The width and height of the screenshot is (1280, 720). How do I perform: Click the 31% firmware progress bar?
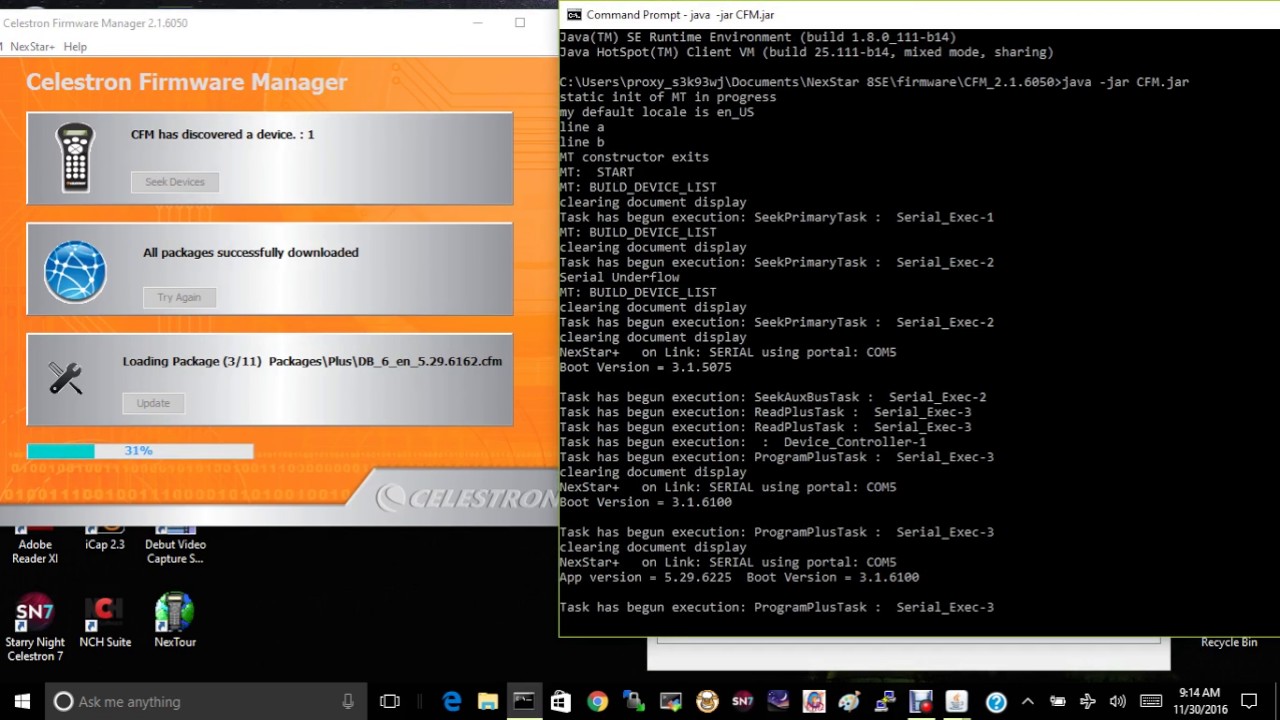tap(140, 452)
